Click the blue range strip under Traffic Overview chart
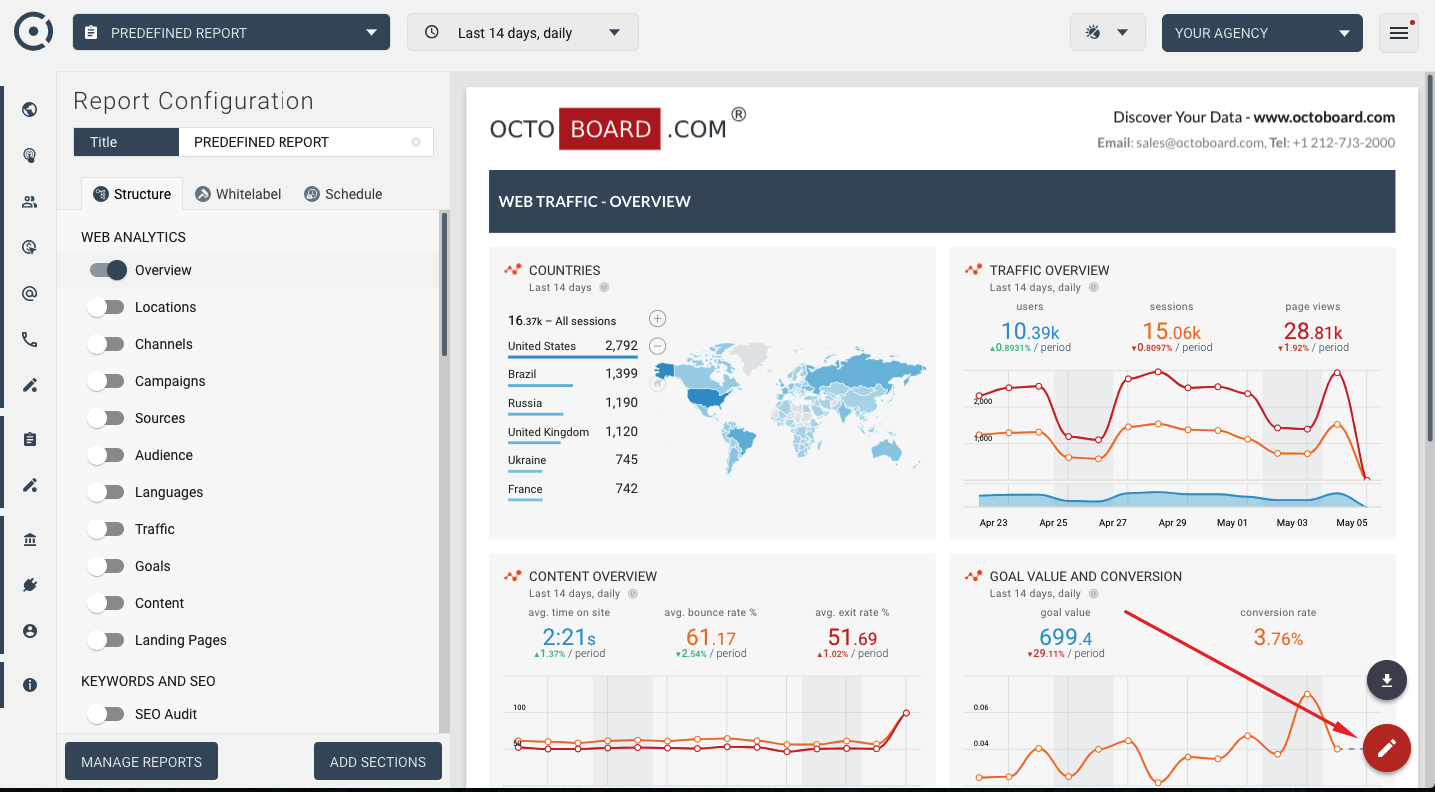 [x=1173, y=498]
